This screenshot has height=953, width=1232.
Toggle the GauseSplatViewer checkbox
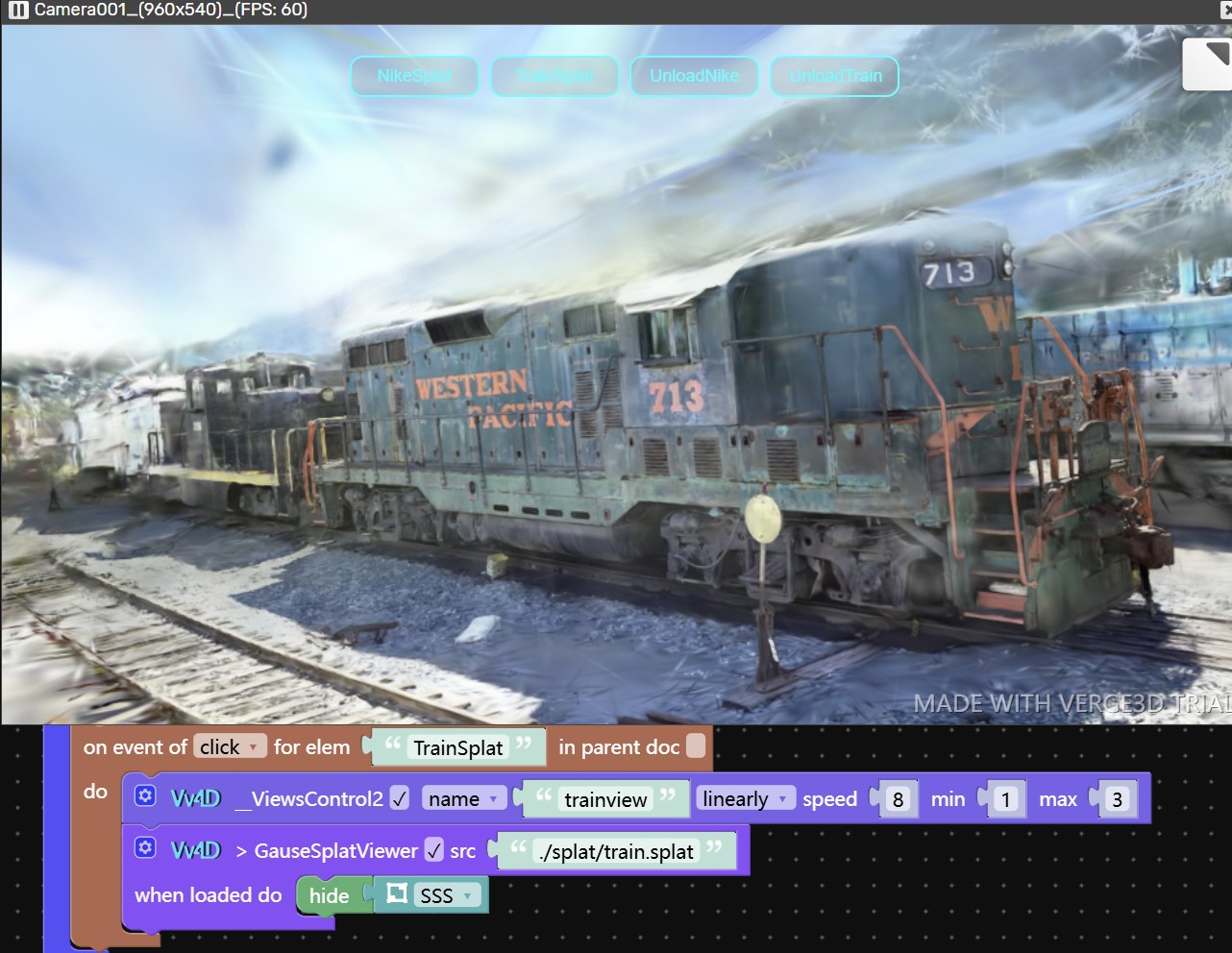tap(434, 850)
